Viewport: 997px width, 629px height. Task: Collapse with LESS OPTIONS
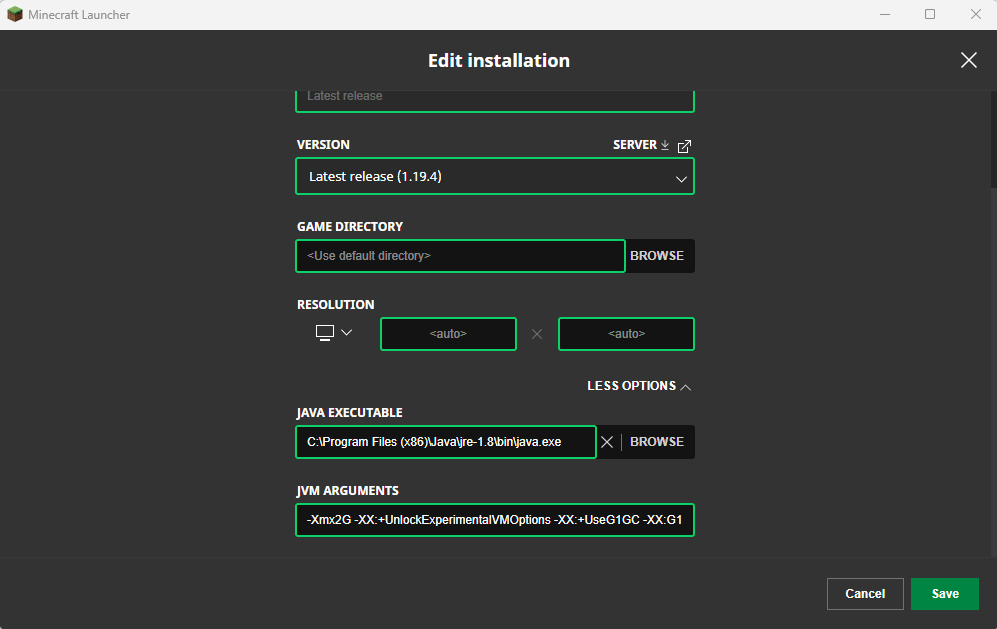coord(639,386)
